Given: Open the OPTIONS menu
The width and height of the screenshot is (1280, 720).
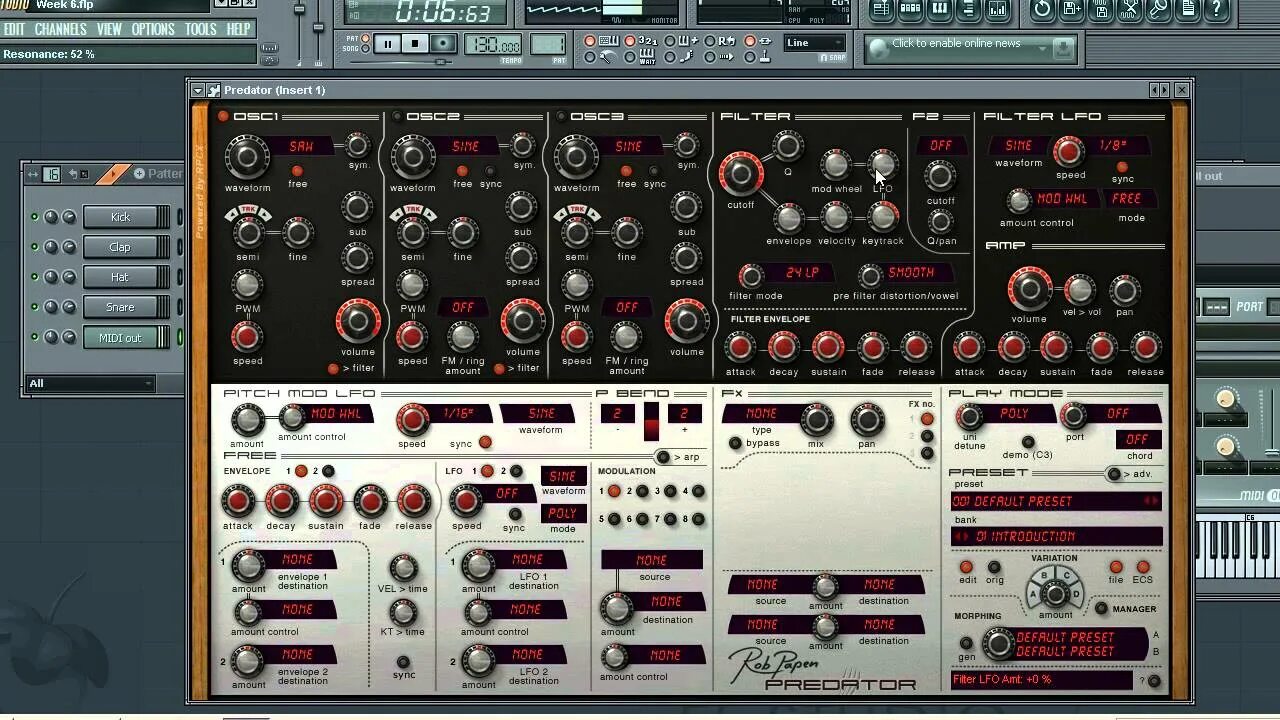Looking at the screenshot, I should 153,29.
